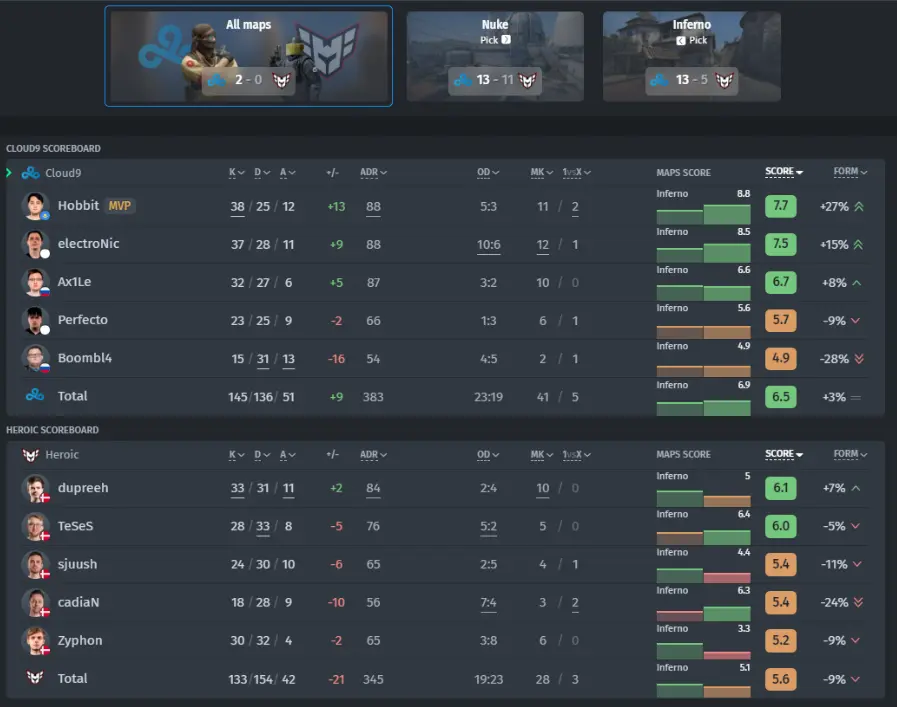Click the MVP badge next to Hobbit

[x=120, y=205]
